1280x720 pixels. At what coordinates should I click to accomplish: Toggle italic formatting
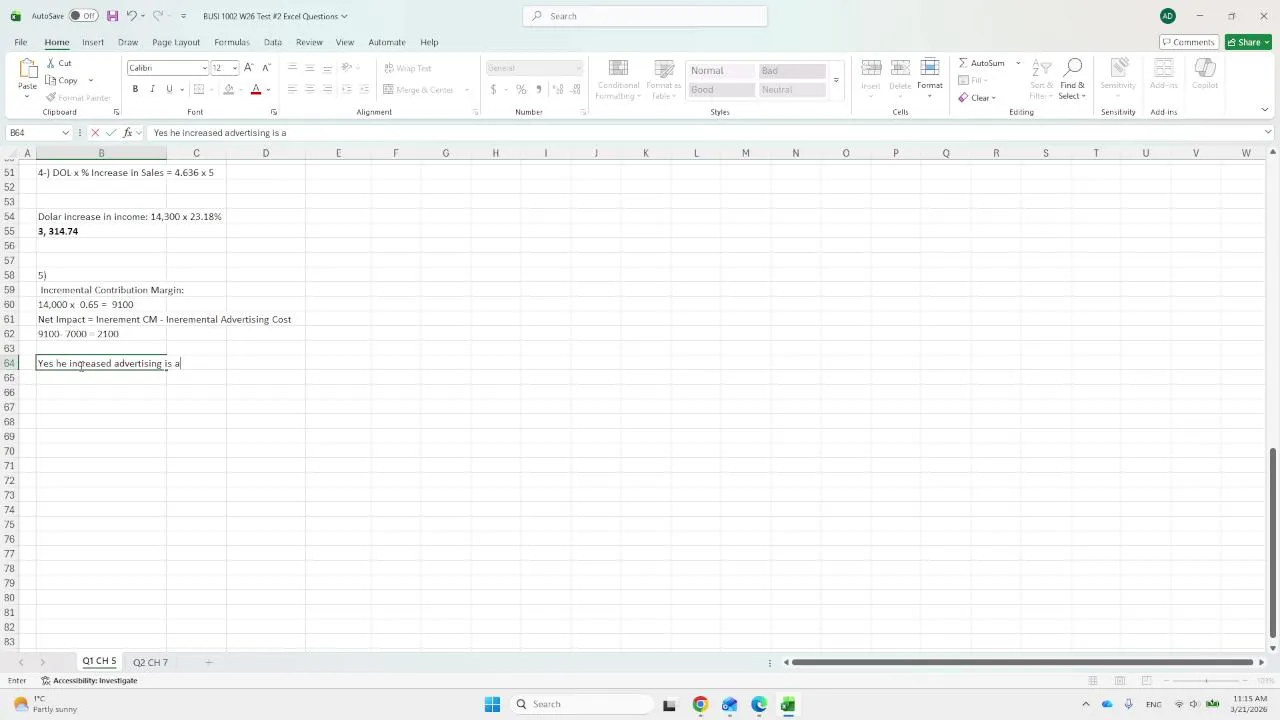[x=152, y=89]
